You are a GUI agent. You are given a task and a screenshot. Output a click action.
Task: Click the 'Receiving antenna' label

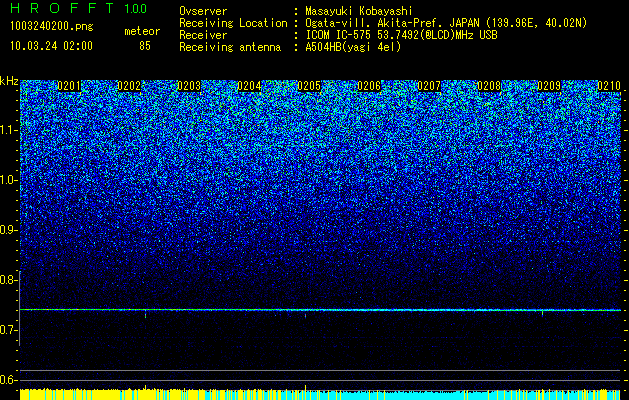pyautogui.click(x=230, y=47)
